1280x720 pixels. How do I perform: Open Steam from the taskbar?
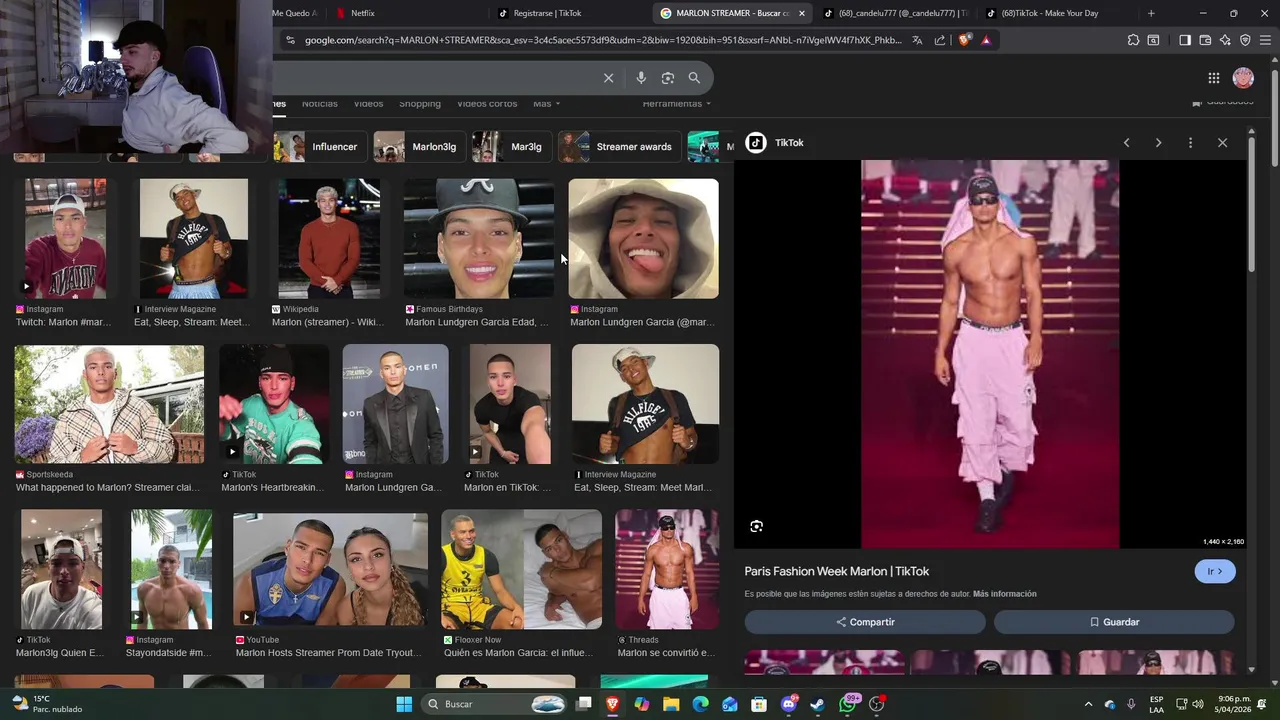coord(818,704)
